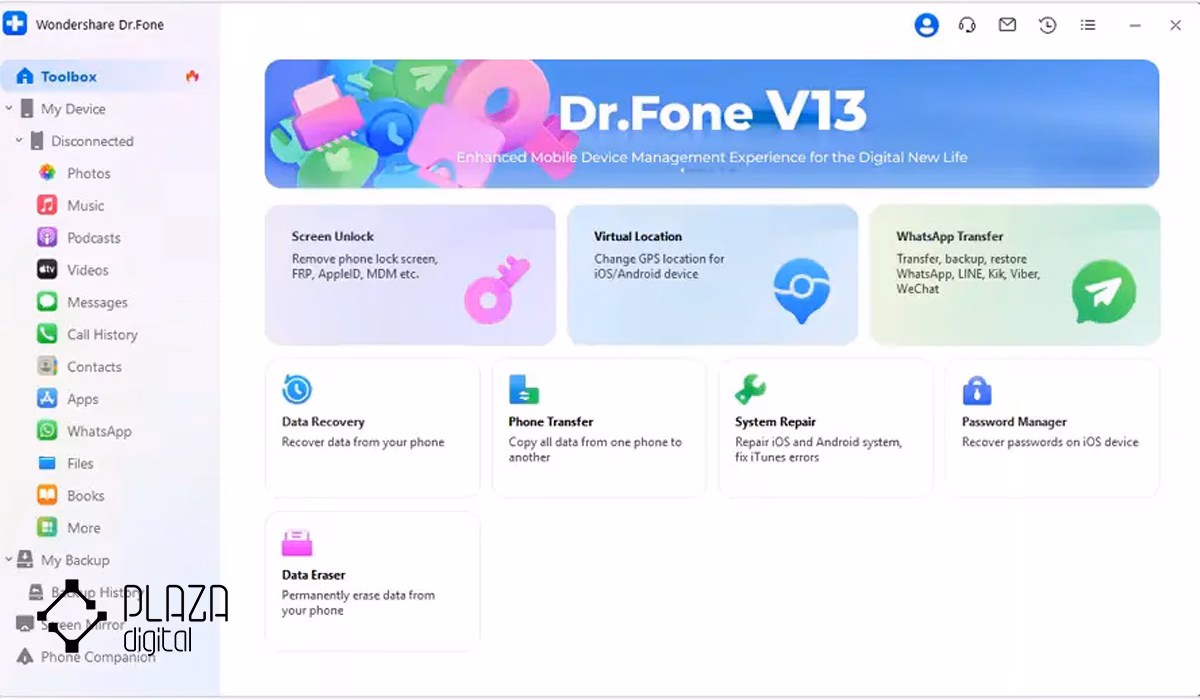
Task: Click the Messages bubble icon
Action: (47, 302)
